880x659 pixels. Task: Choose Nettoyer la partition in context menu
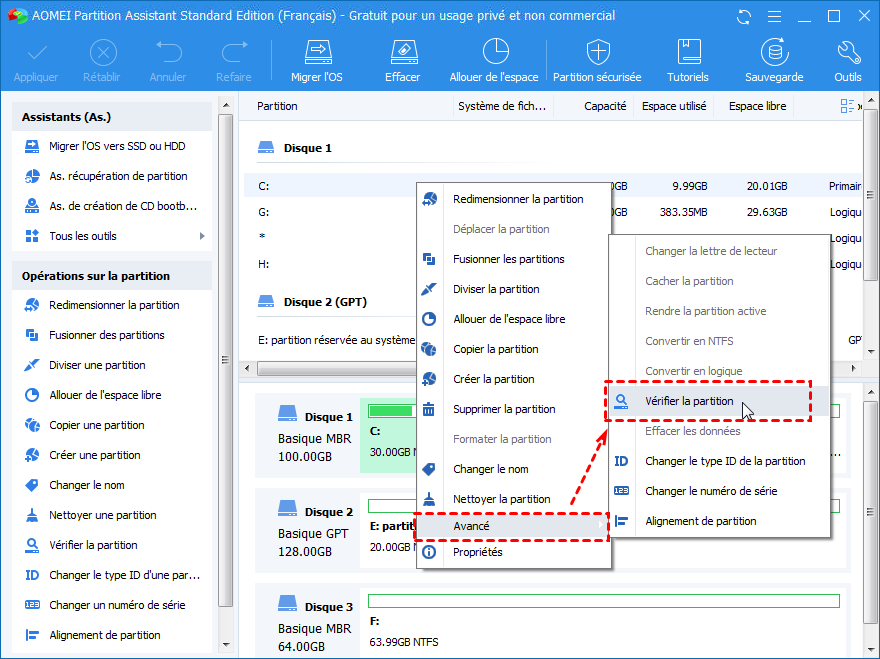[x=514, y=499]
